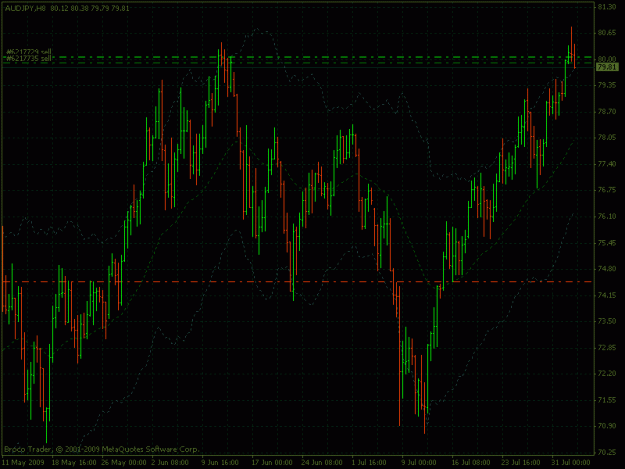Click the 11 May 2009 date label
Screen dimensions: 625x469
pyautogui.click(x=23, y=463)
